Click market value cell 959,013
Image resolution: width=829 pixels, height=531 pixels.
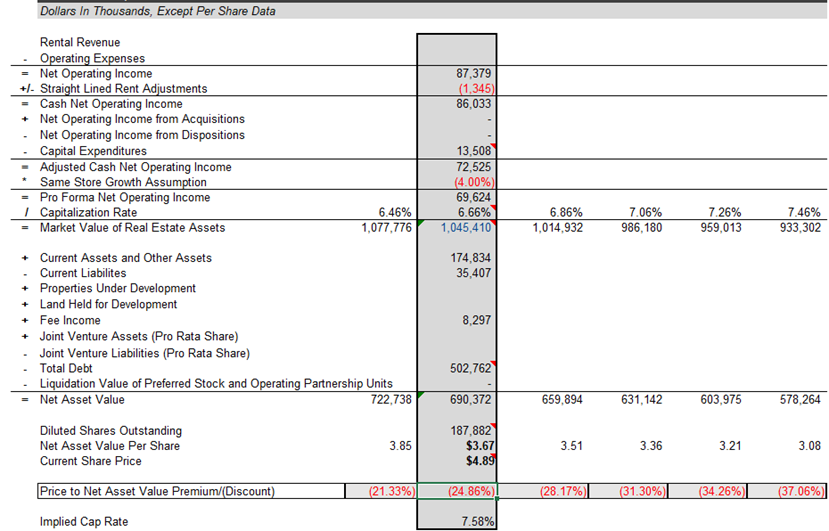click(721, 228)
